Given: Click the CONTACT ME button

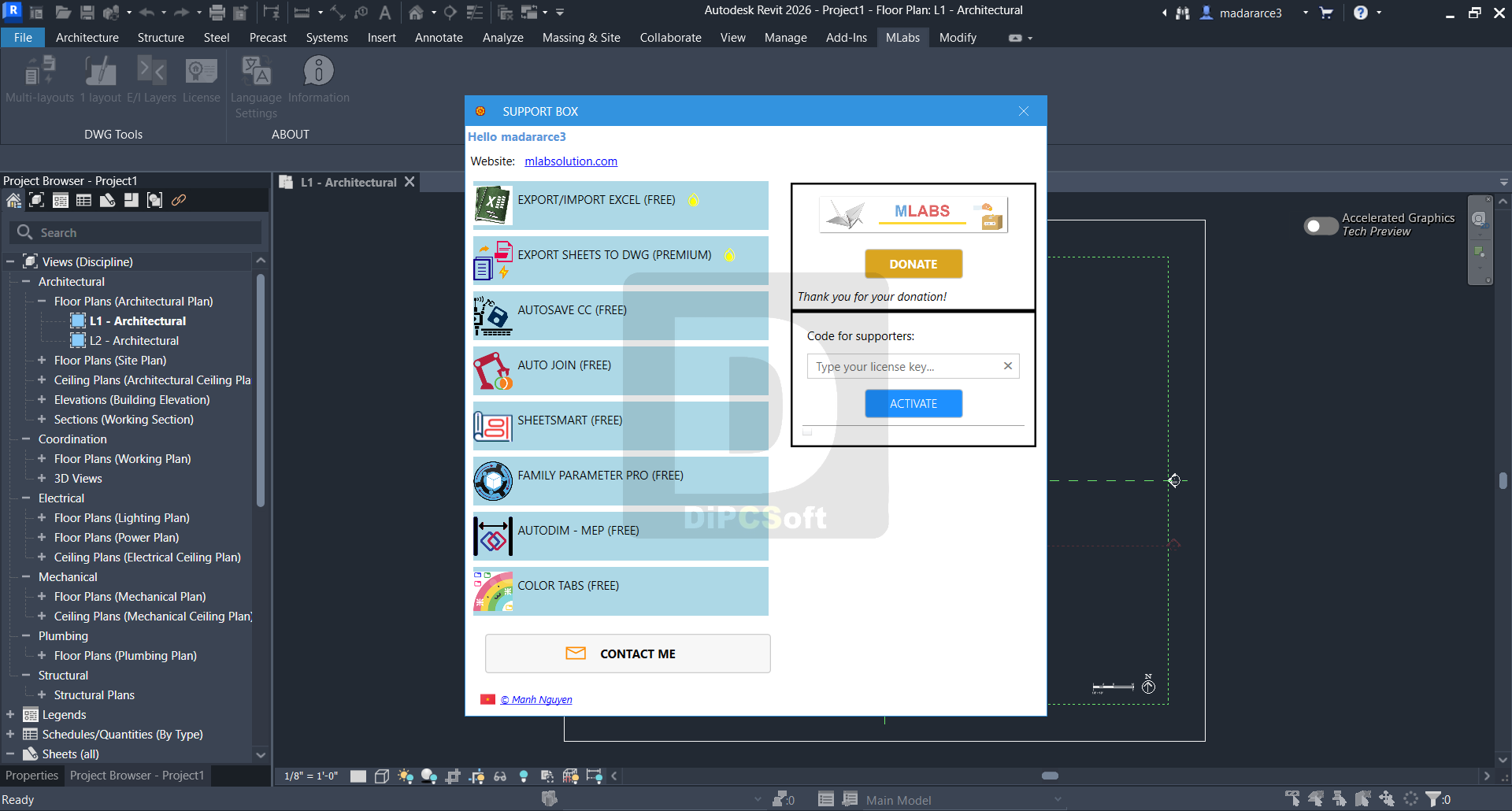Looking at the screenshot, I should click(628, 654).
